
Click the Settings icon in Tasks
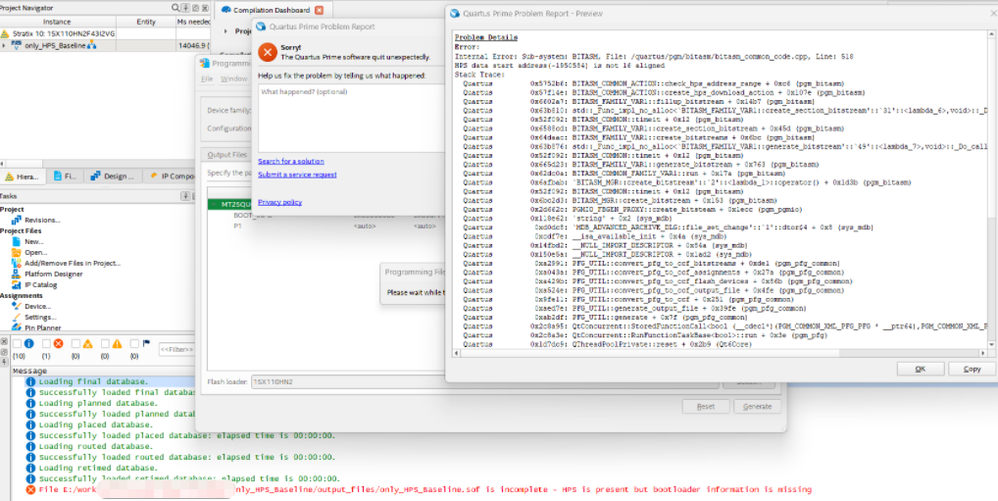pyautogui.click(x=17, y=317)
